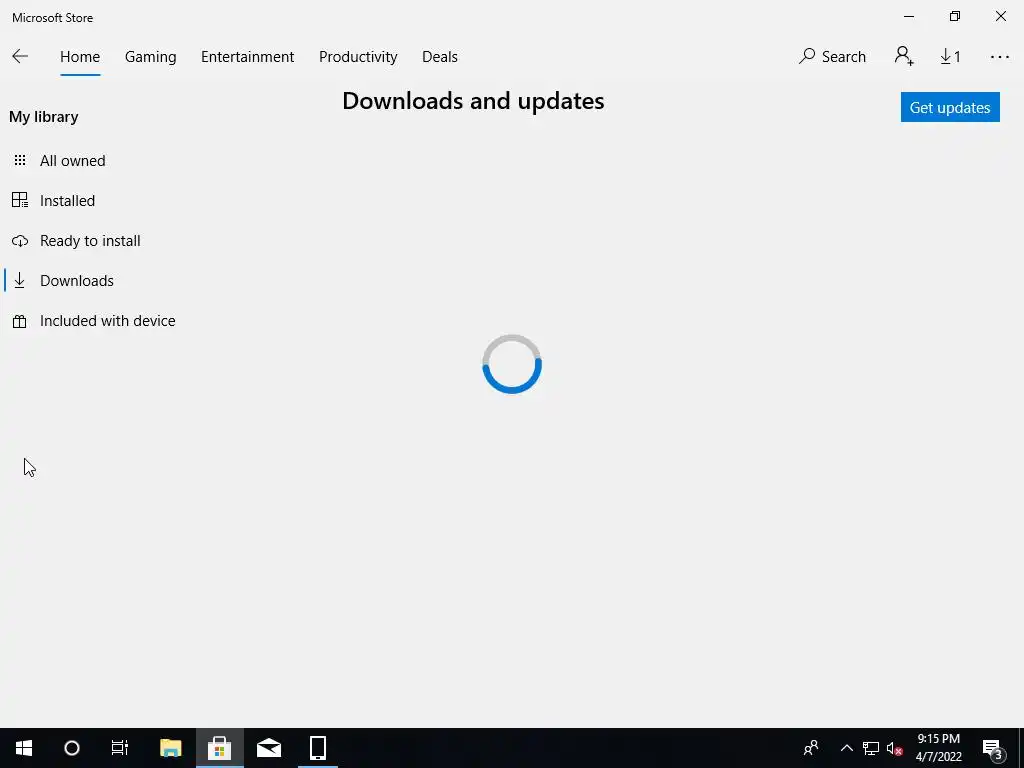Minimize the Microsoft Store window
This screenshot has height=768, width=1024.
pos(909,16)
